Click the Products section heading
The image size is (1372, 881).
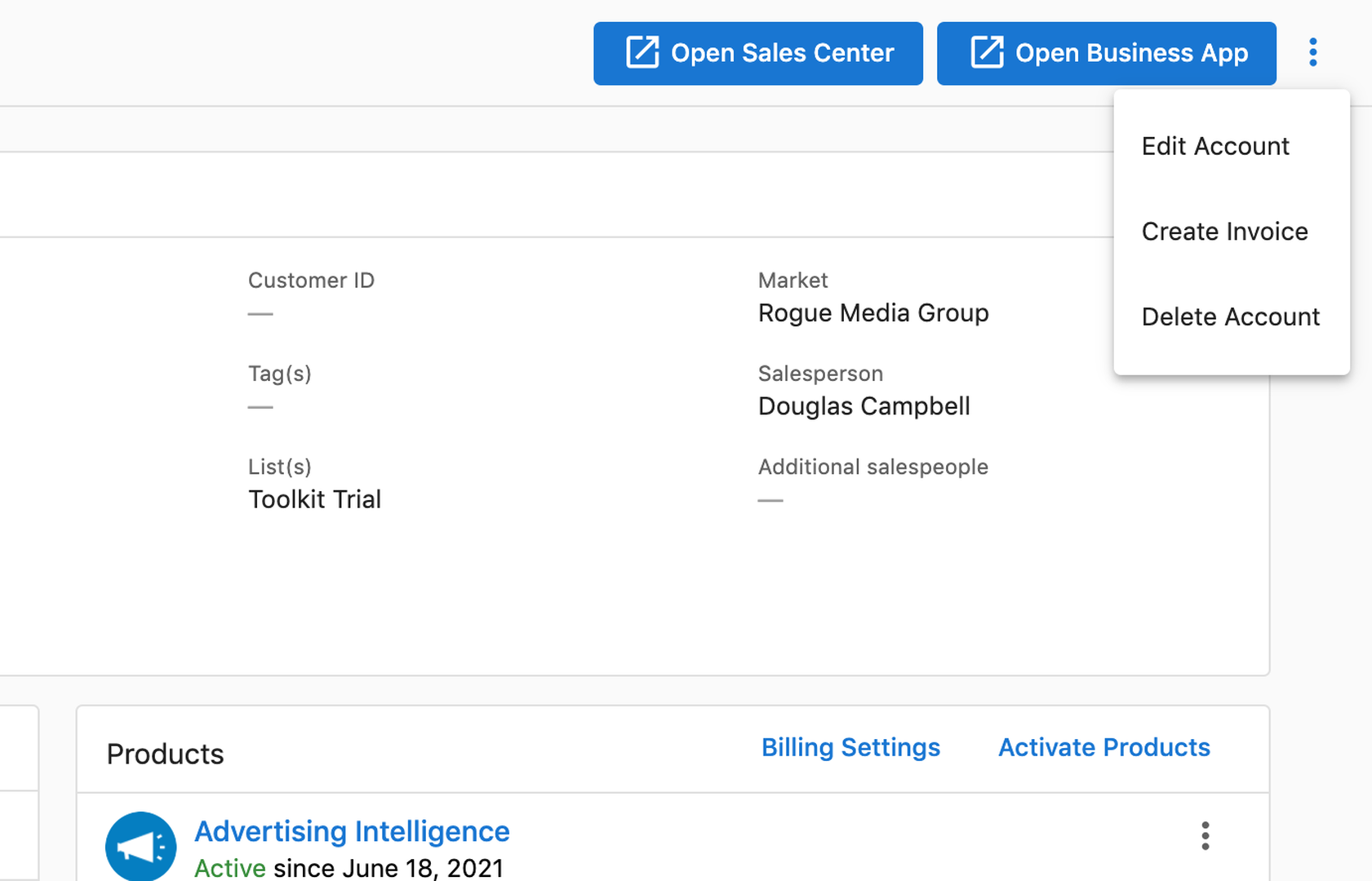[x=165, y=754]
